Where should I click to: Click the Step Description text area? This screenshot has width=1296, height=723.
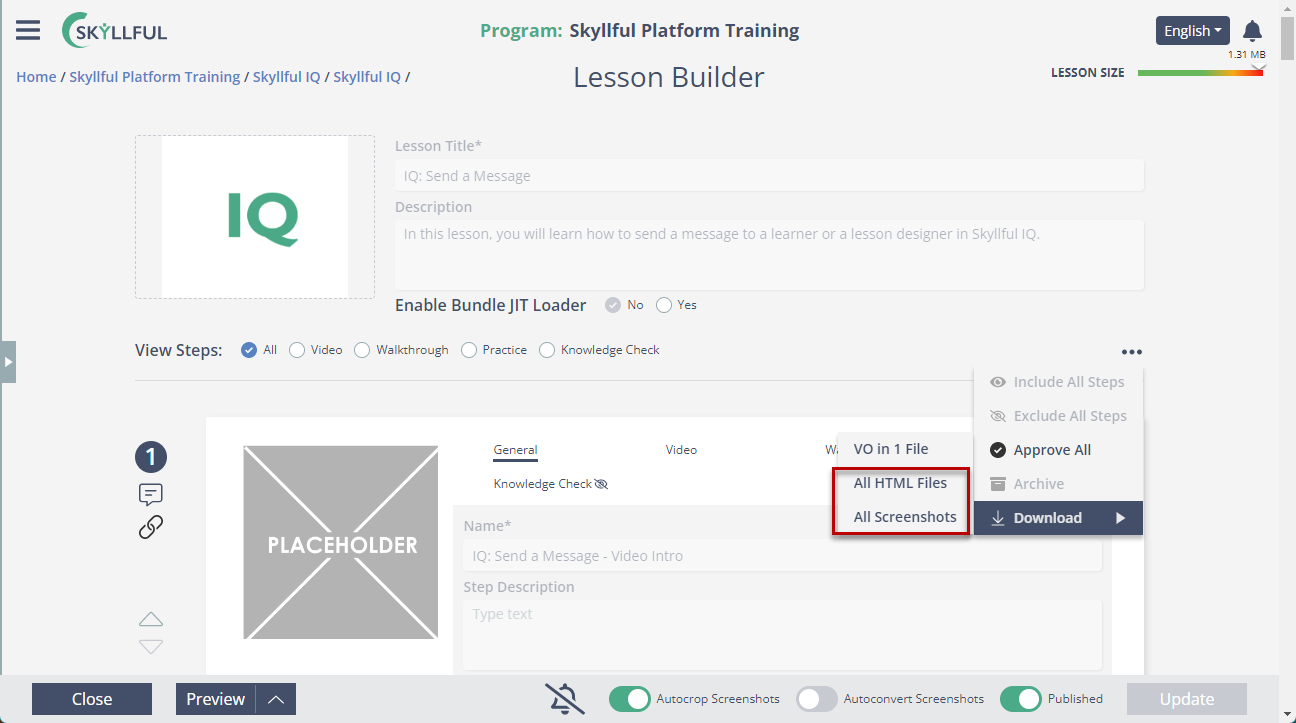point(783,635)
